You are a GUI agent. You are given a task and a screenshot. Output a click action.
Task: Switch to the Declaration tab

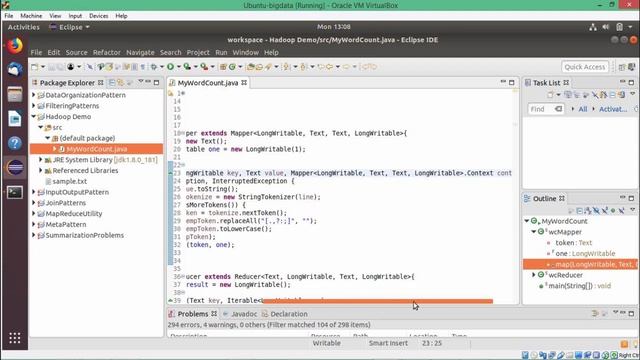284,314
